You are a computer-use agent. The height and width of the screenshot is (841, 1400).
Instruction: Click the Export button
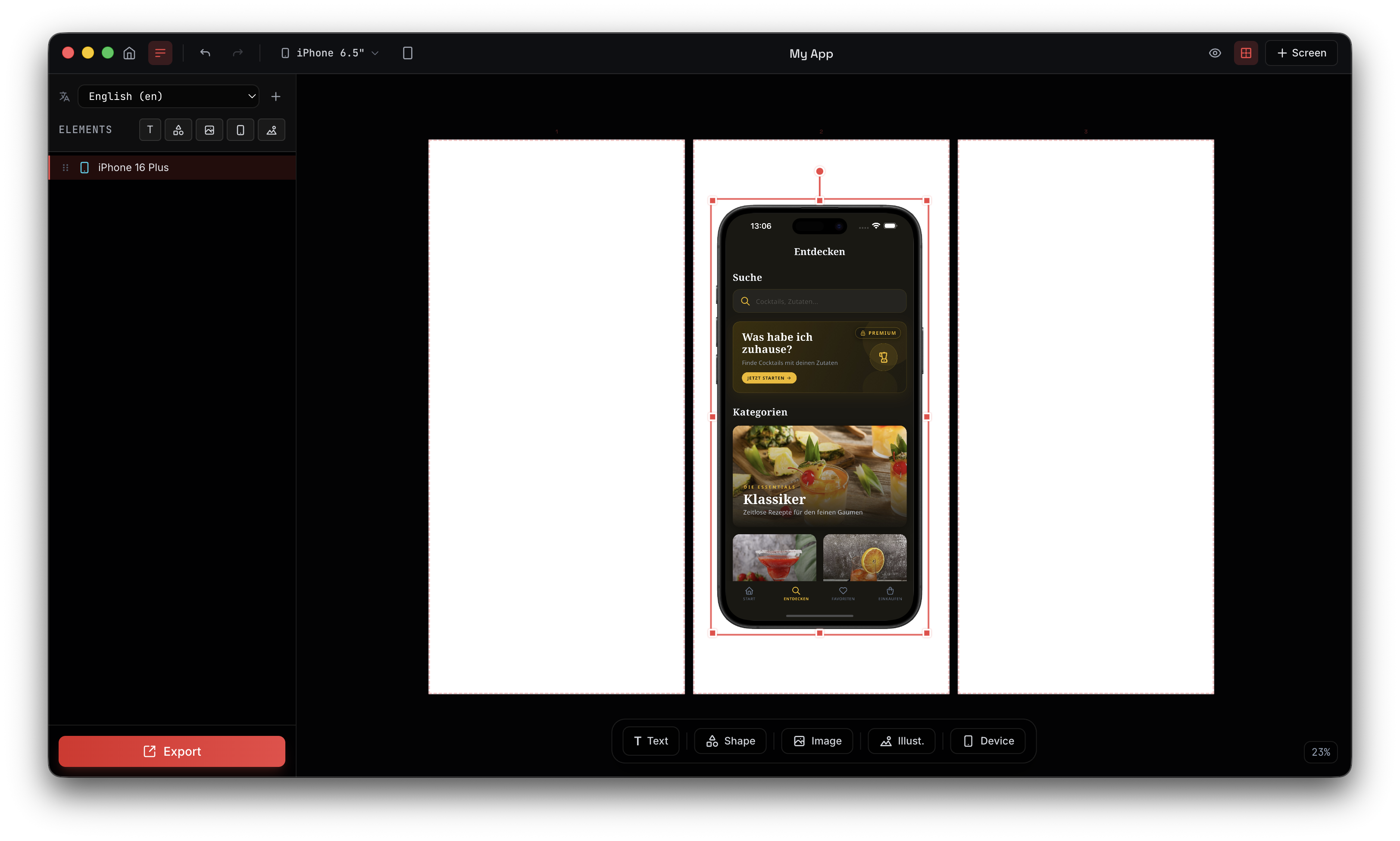(172, 751)
